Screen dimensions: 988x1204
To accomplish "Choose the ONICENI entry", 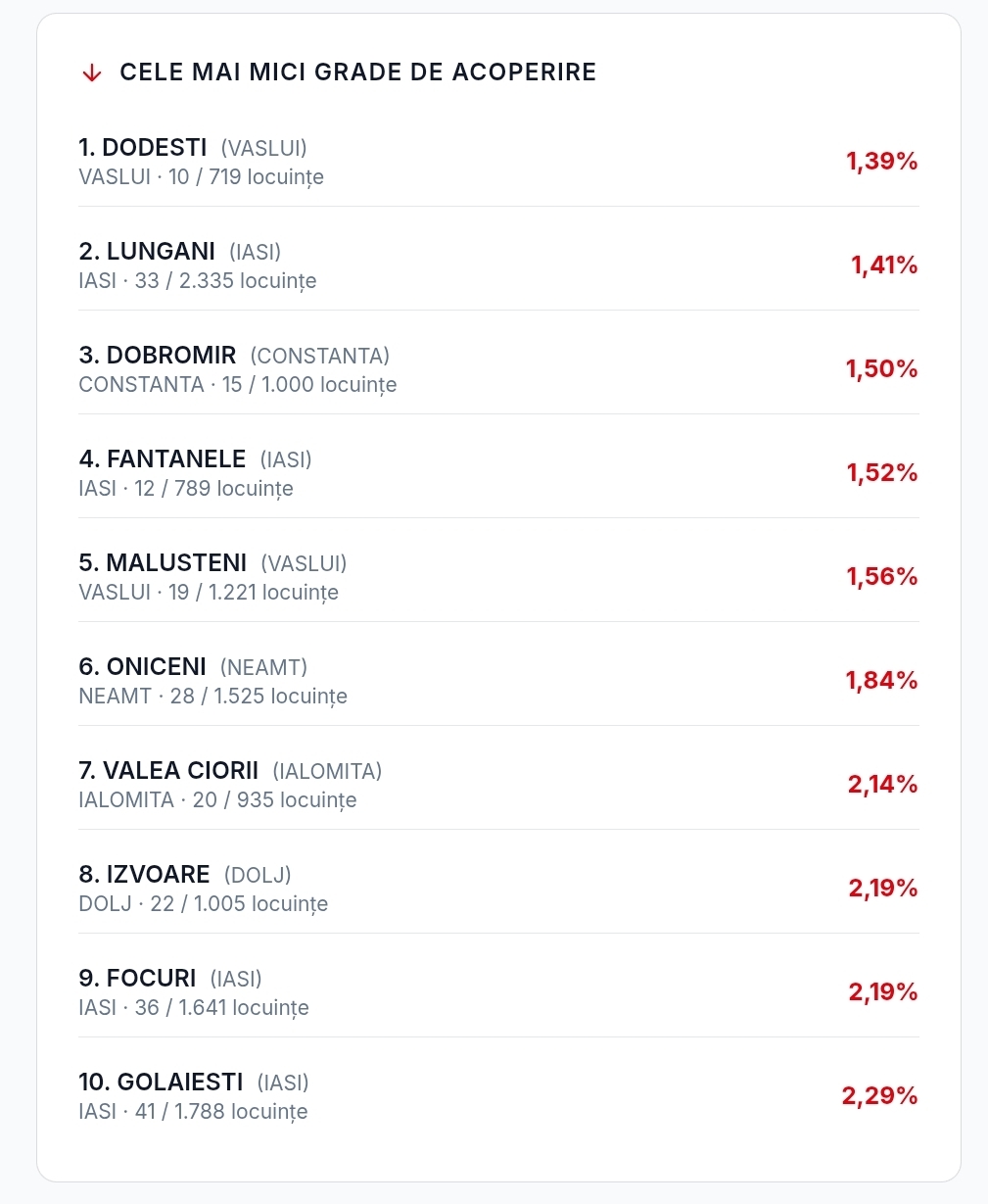I will coord(498,681).
